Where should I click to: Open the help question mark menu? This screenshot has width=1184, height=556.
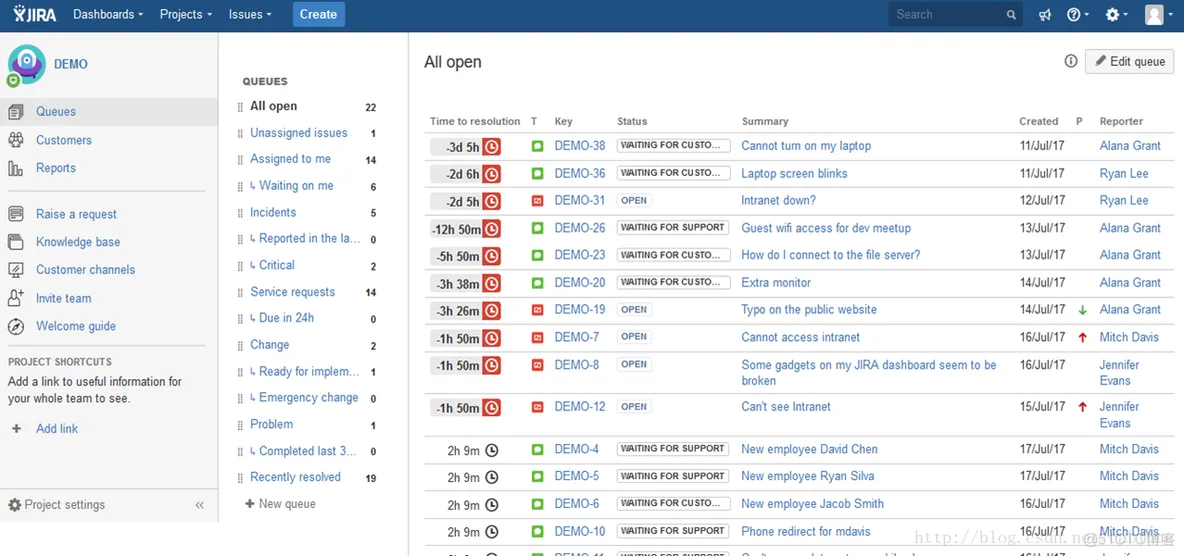tap(1078, 14)
